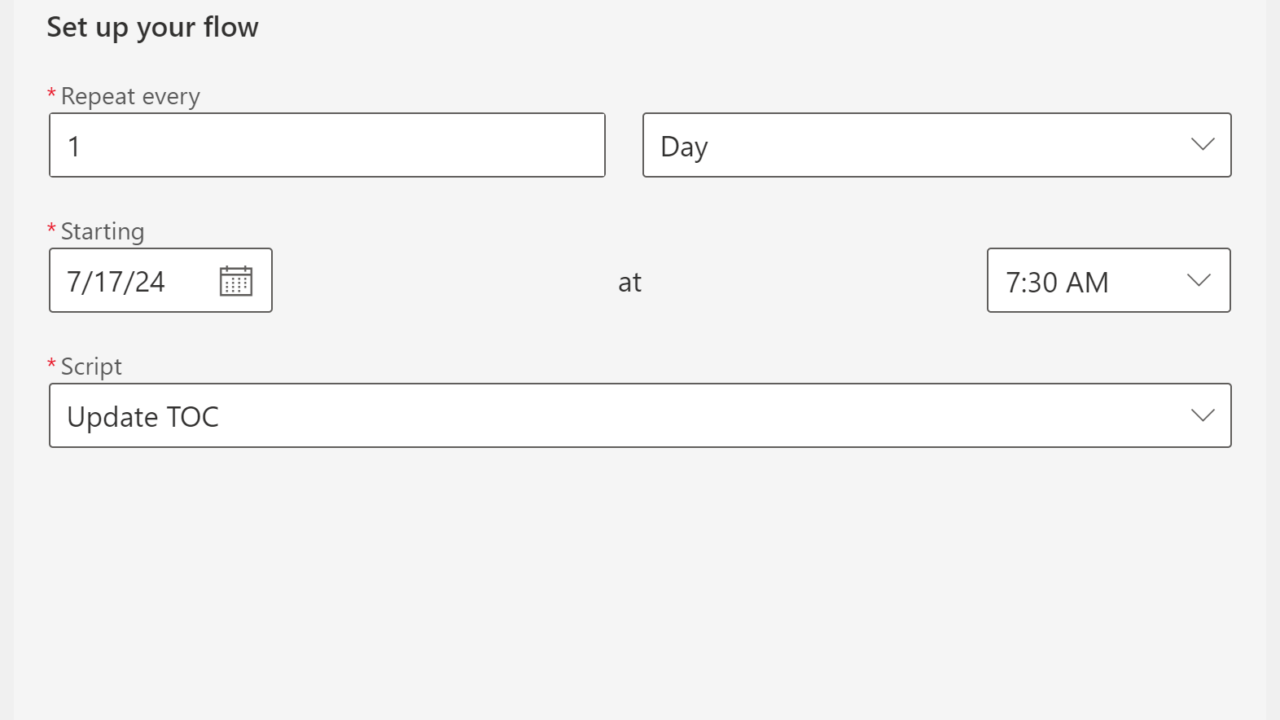Click the chevron in the Script dropdown

(x=1202, y=416)
